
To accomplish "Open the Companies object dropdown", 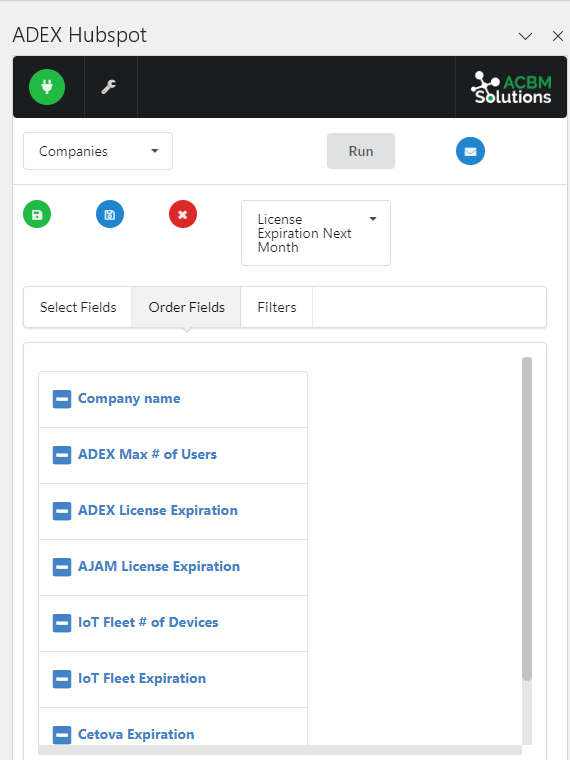I will coord(98,151).
